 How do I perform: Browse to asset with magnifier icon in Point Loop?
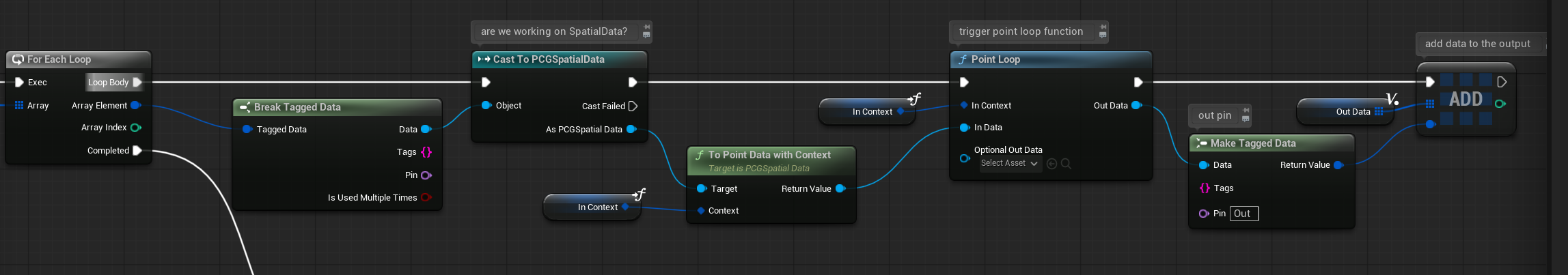(x=1066, y=164)
